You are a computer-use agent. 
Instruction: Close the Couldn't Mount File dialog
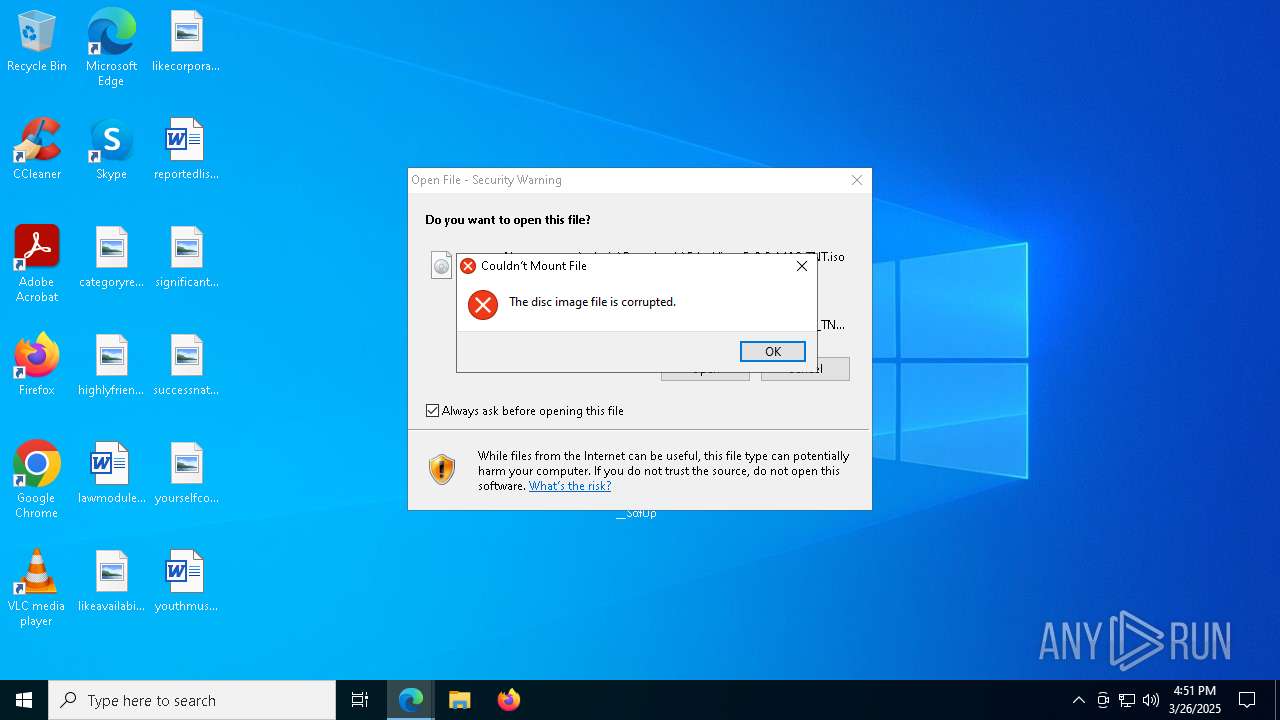[801, 266]
